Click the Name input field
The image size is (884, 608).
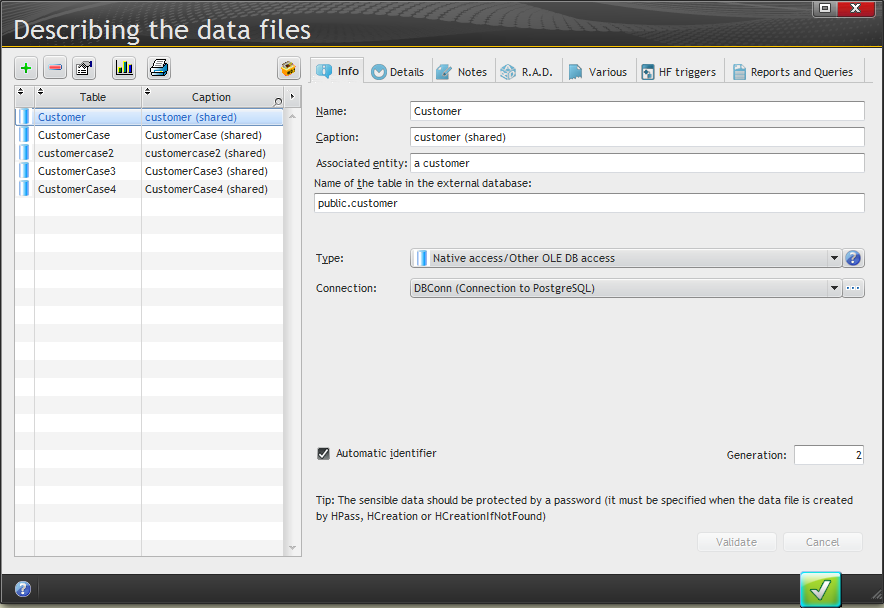pyautogui.click(x=637, y=111)
